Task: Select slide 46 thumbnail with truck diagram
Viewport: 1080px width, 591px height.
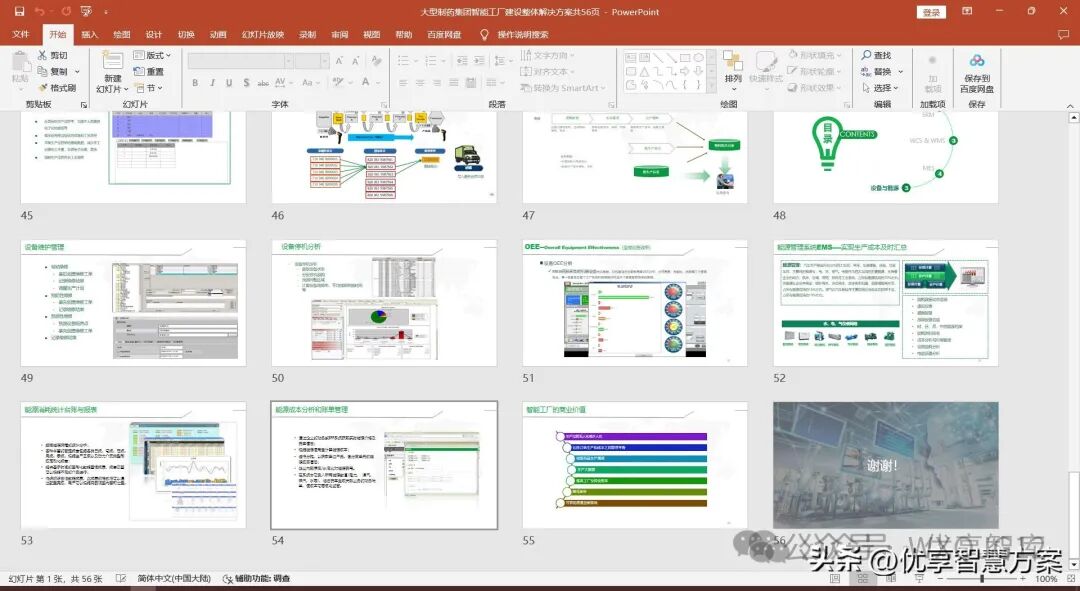Action: tap(384, 157)
